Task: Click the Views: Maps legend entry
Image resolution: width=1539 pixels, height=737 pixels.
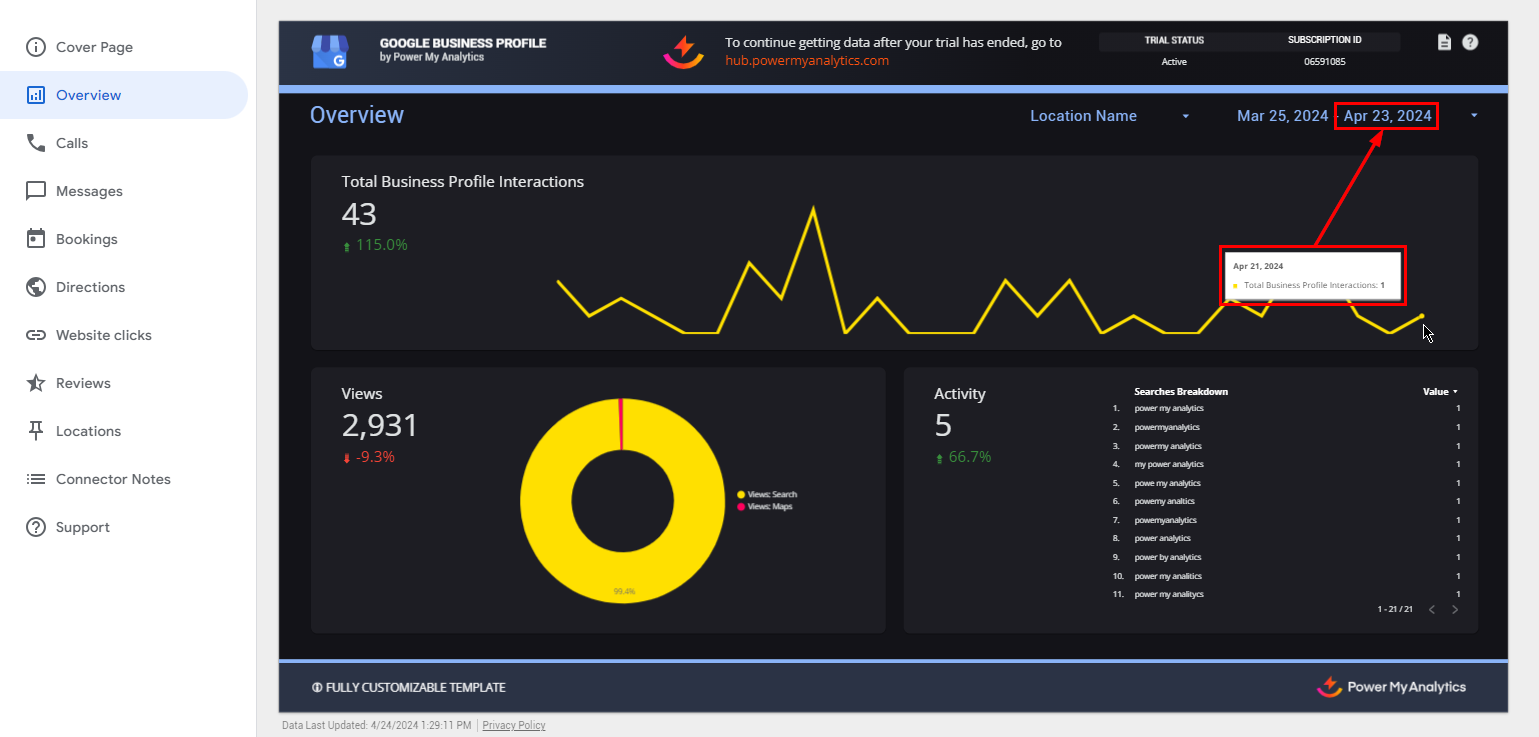Action: (x=770, y=507)
